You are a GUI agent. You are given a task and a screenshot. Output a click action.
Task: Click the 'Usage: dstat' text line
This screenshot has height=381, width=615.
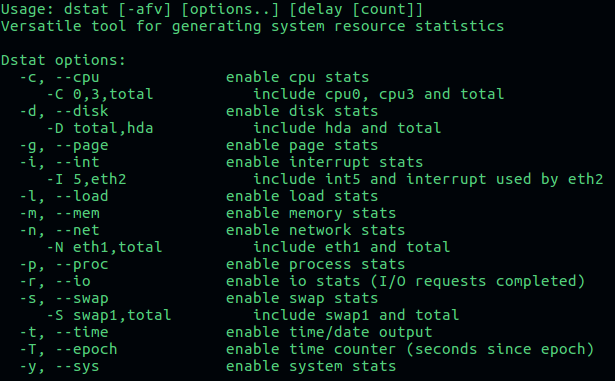pyautogui.click(x=212, y=10)
